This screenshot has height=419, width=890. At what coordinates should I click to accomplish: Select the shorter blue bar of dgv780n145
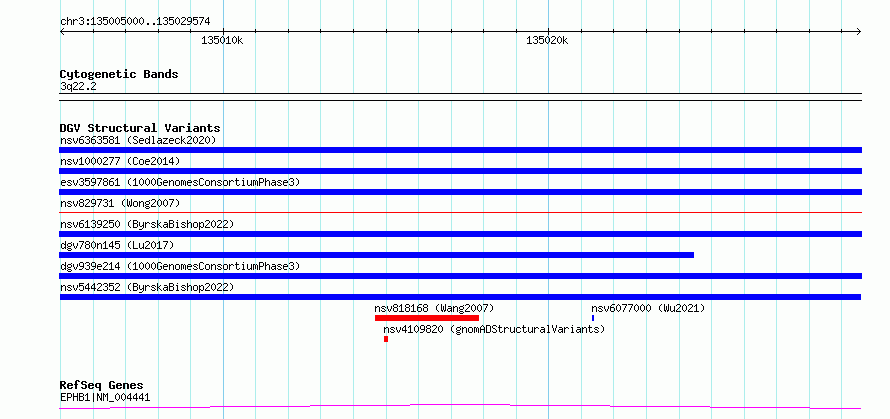click(376, 255)
